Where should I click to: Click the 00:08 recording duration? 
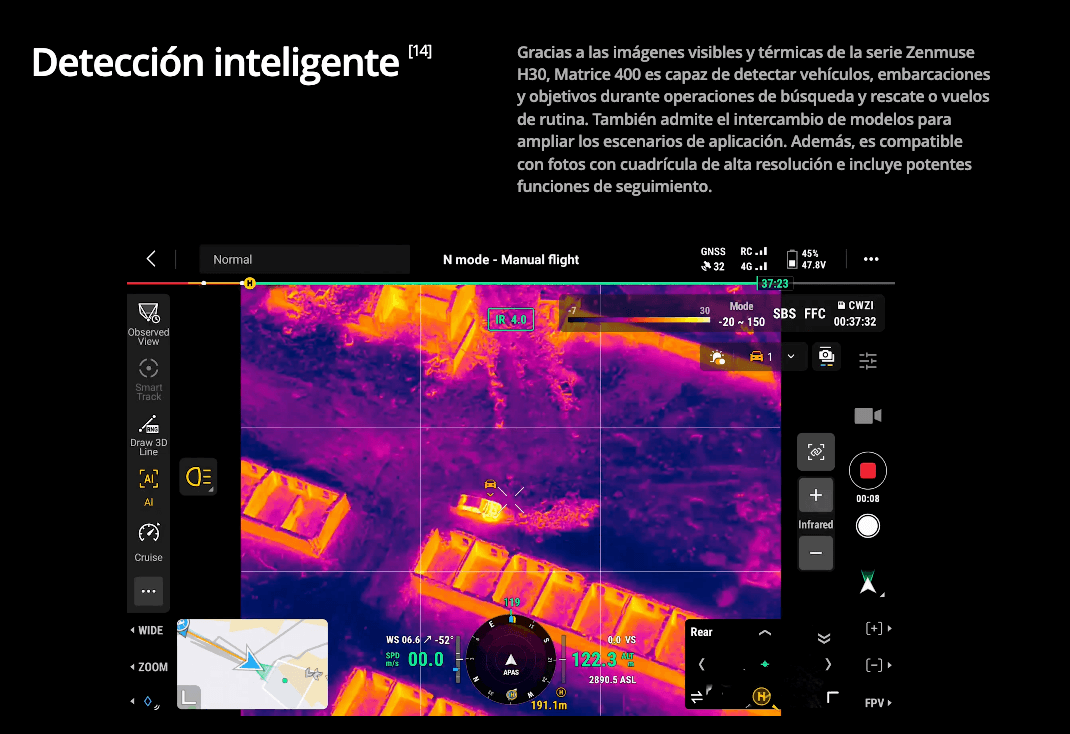click(x=867, y=498)
